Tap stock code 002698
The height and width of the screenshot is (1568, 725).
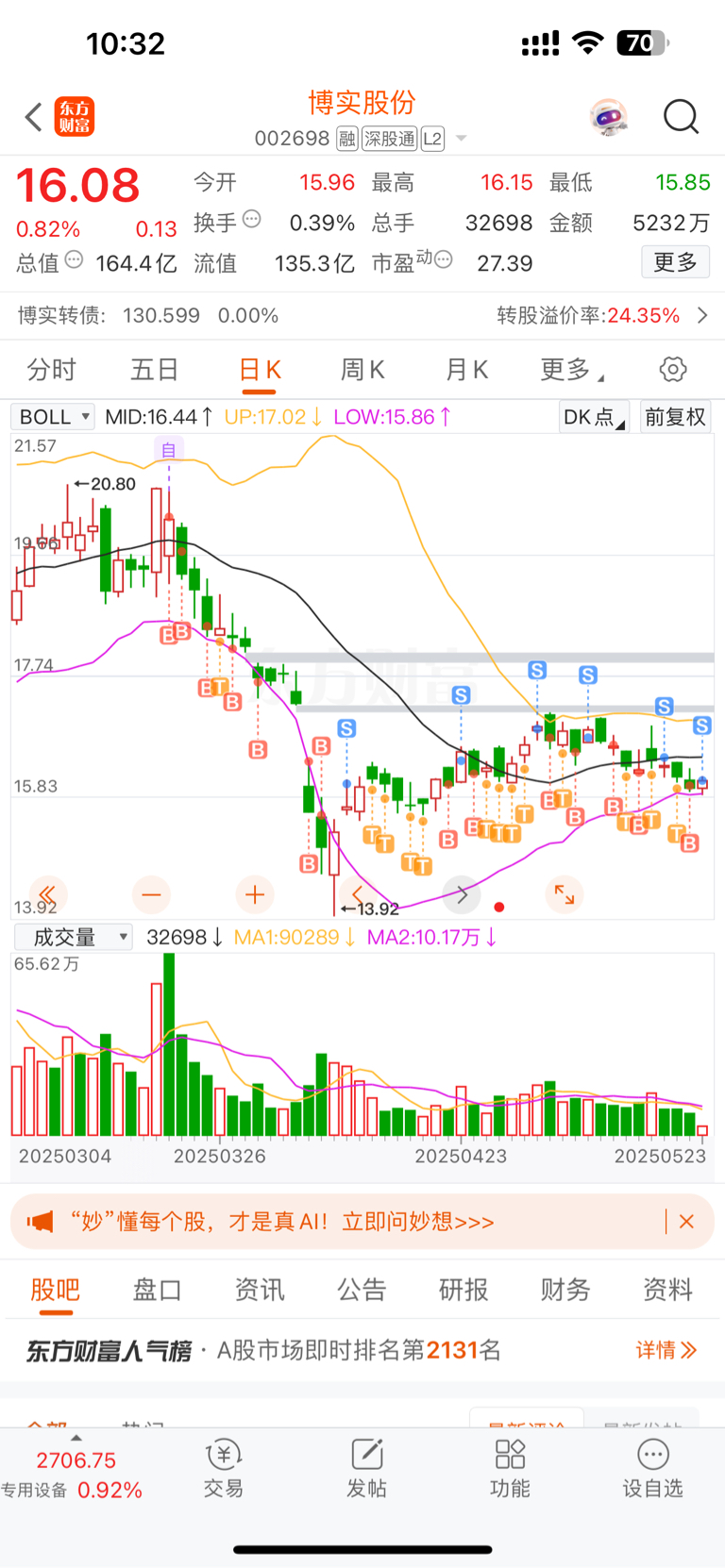point(292,139)
